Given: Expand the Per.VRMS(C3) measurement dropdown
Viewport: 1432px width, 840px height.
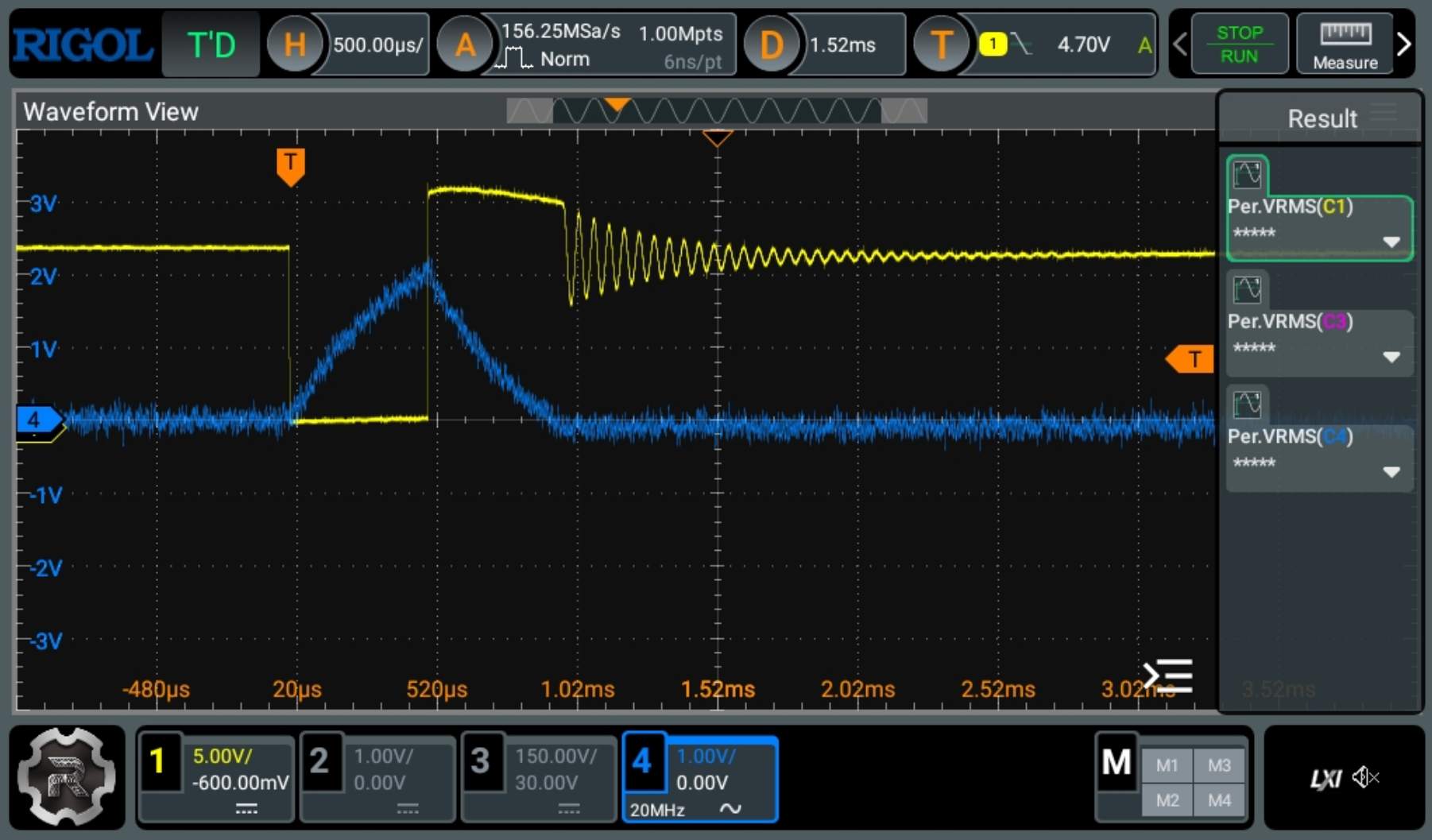Looking at the screenshot, I should click(1391, 357).
